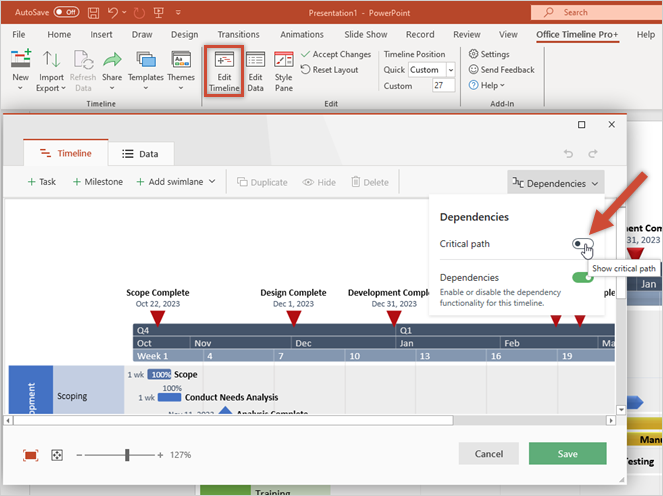Toggle the AutoSave switch off/on

(66, 12)
